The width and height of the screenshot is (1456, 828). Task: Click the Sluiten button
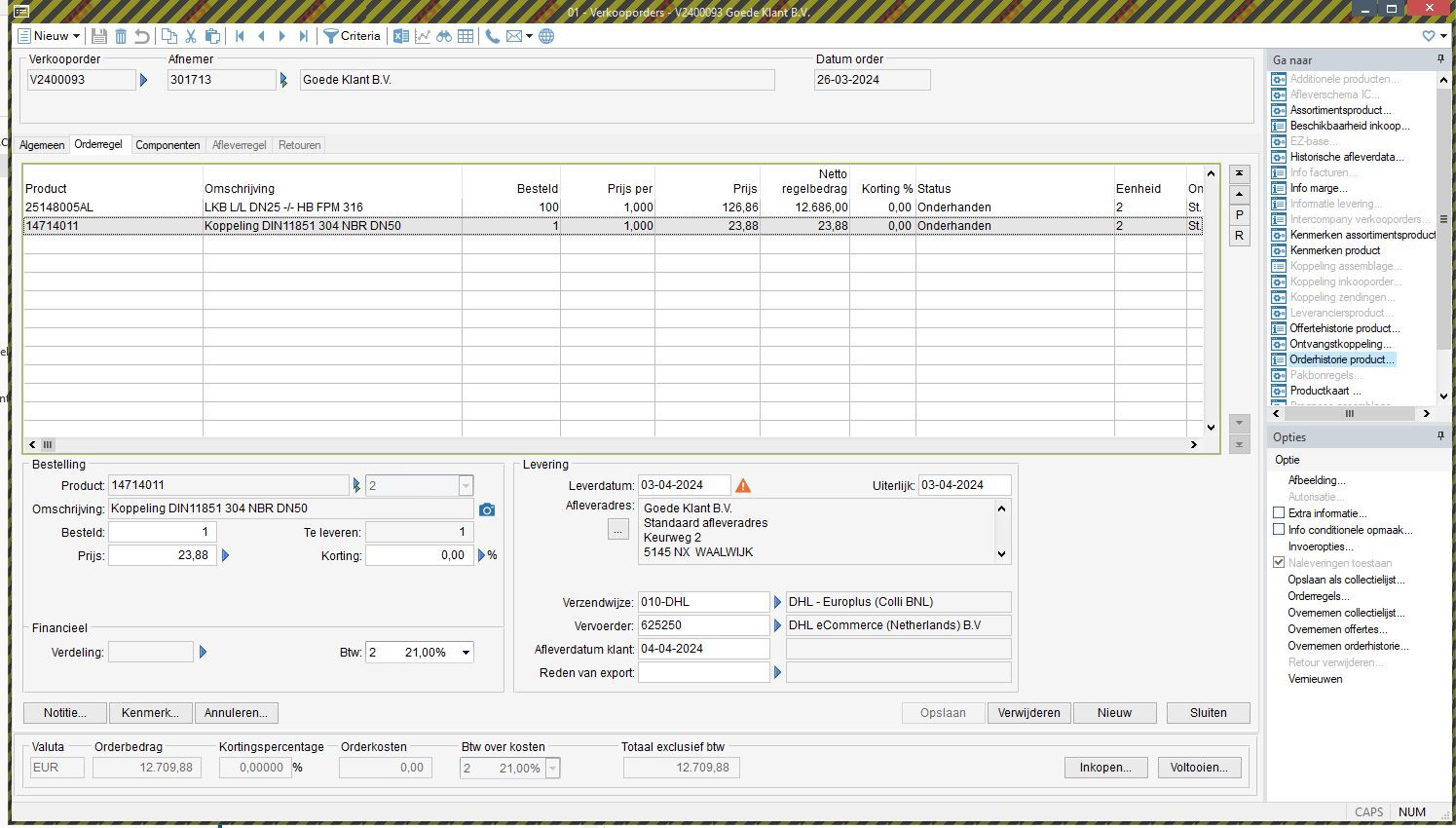pos(1208,713)
